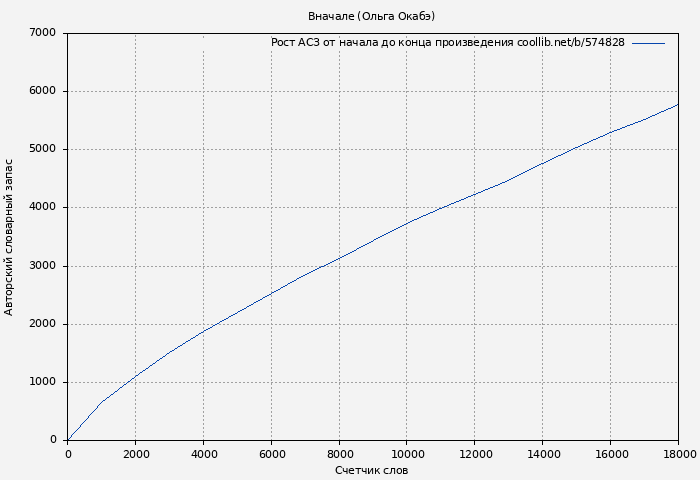Click the curve's end point at 18000 words
Image resolution: width=700 pixels, height=480 pixels.
[x=678, y=104]
